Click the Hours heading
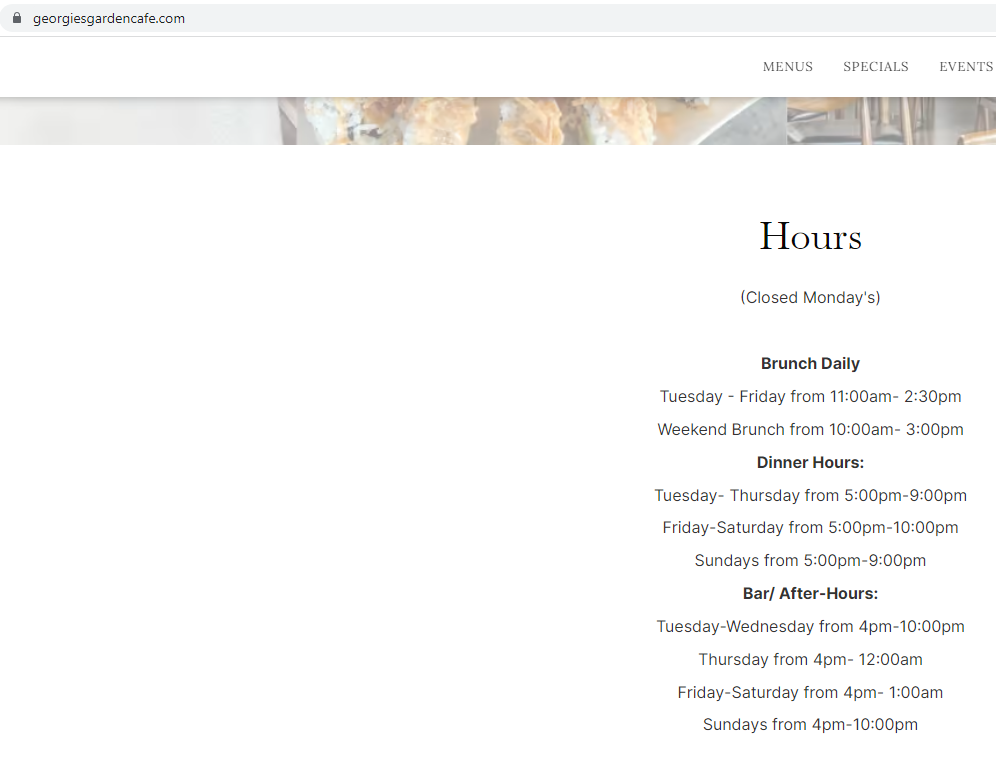996x758 pixels. [x=810, y=237]
